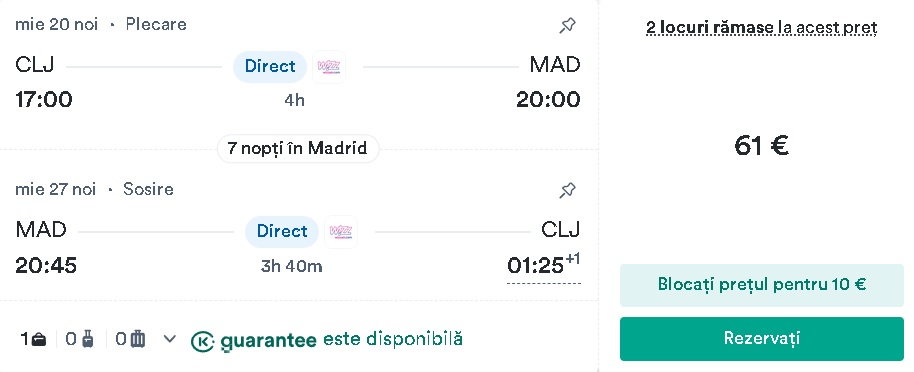Click the mie 20 noi Plecare header
Screen dimensions: 914x372
[101, 24]
